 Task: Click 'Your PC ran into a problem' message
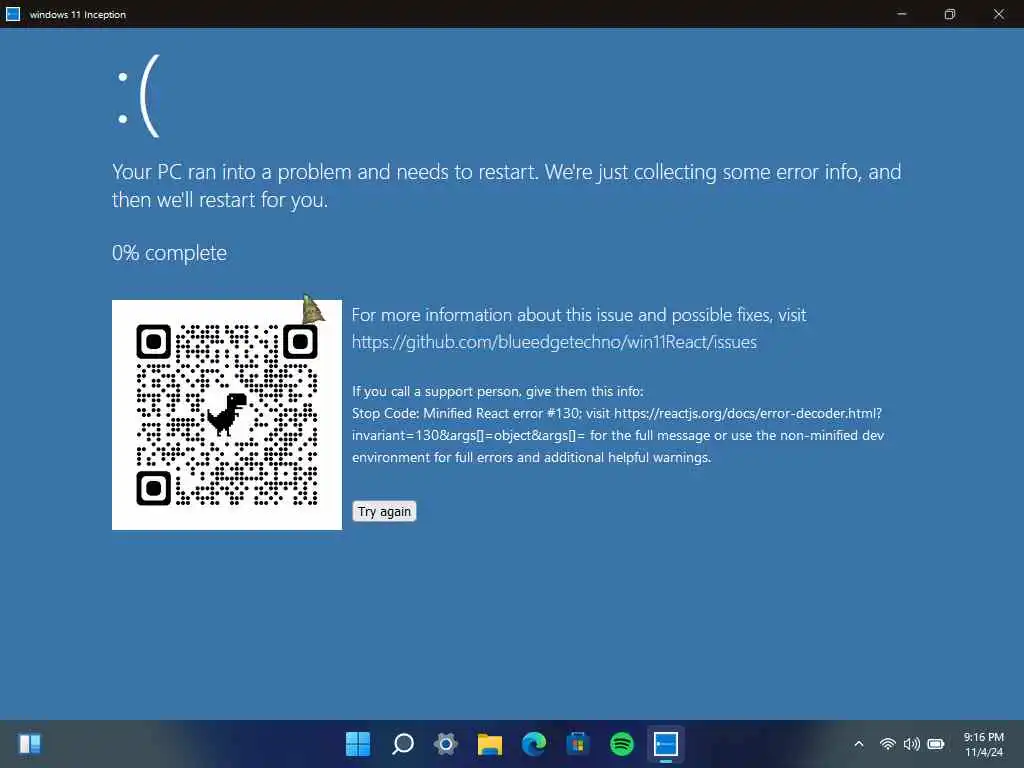click(x=506, y=185)
